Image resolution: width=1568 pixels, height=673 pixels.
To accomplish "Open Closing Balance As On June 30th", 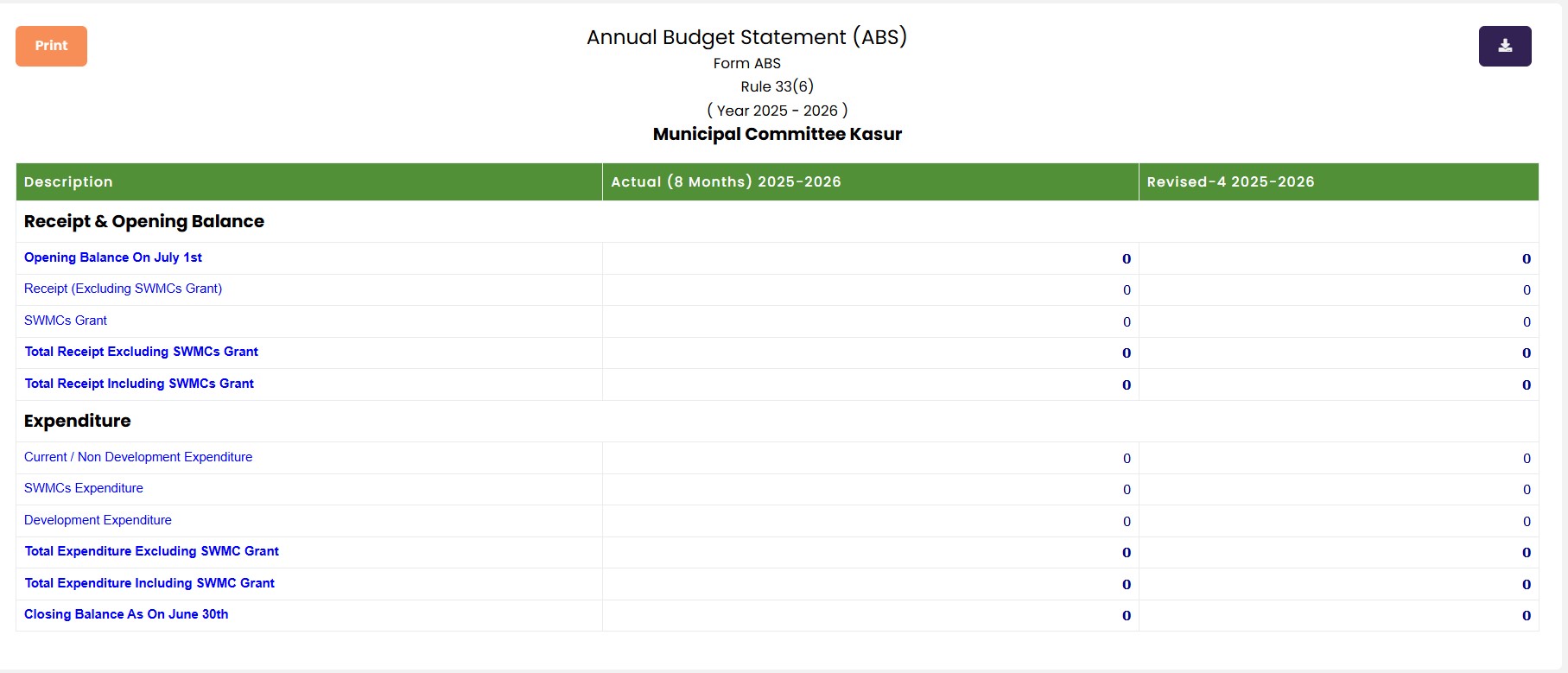I will coord(126,614).
